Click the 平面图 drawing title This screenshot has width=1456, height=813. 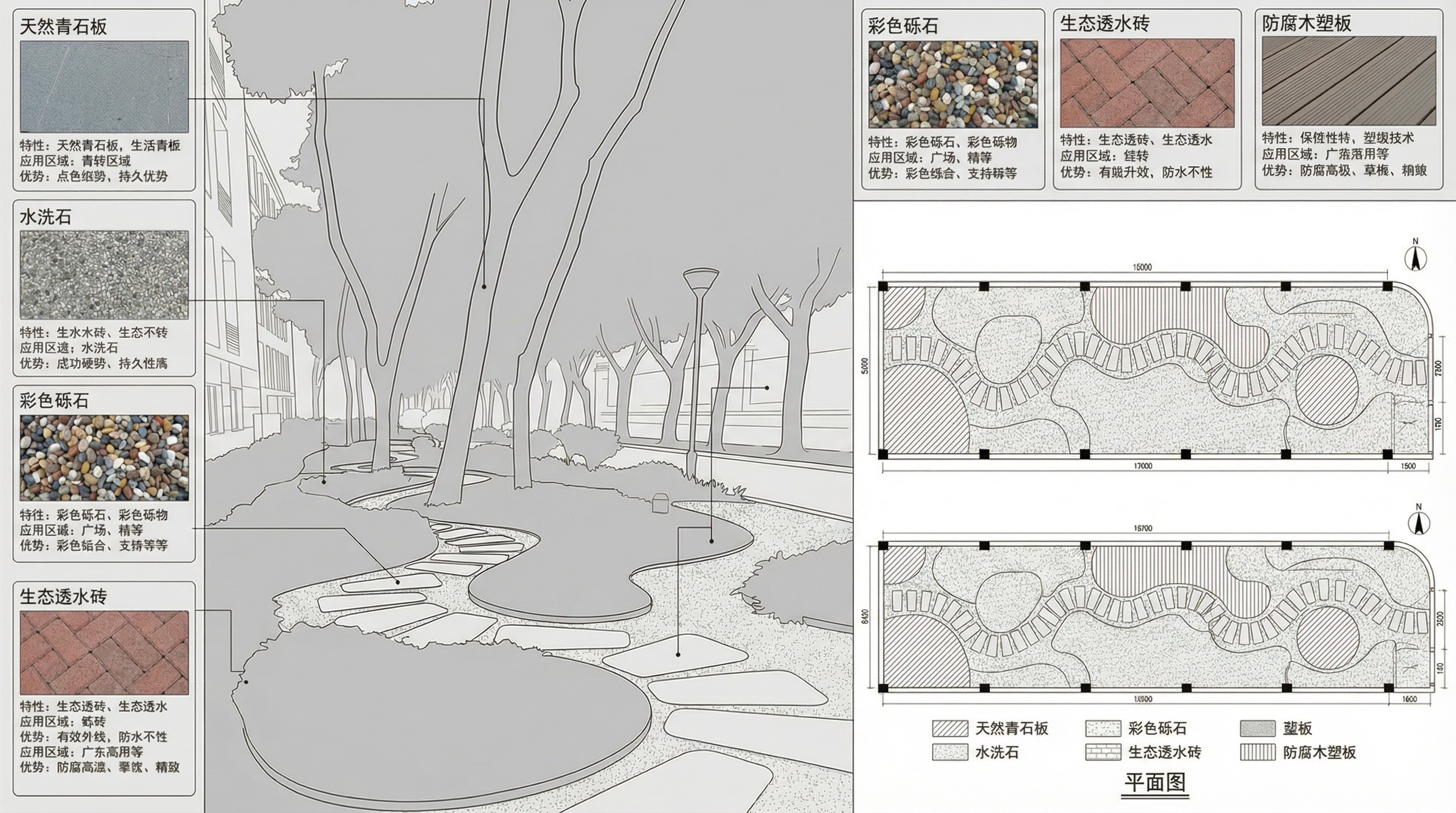point(1155,782)
